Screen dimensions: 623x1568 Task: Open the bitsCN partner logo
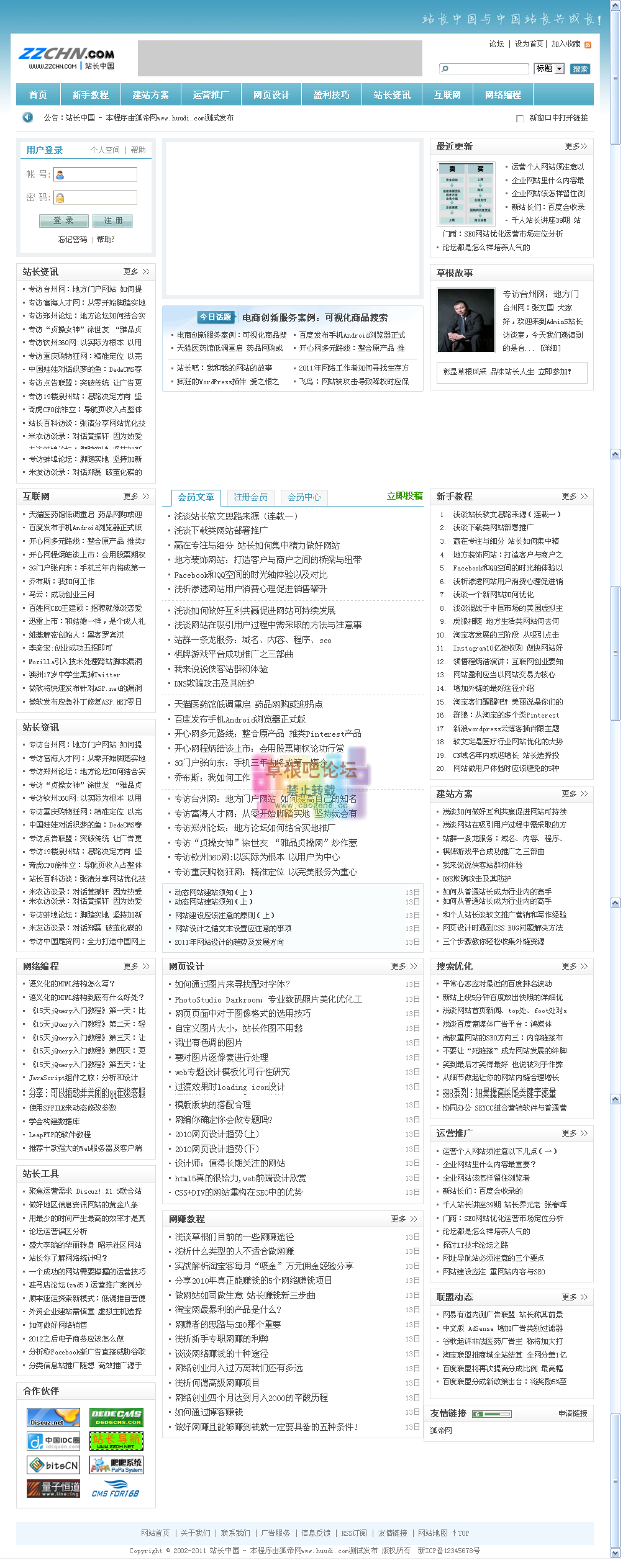(53, 1465)
